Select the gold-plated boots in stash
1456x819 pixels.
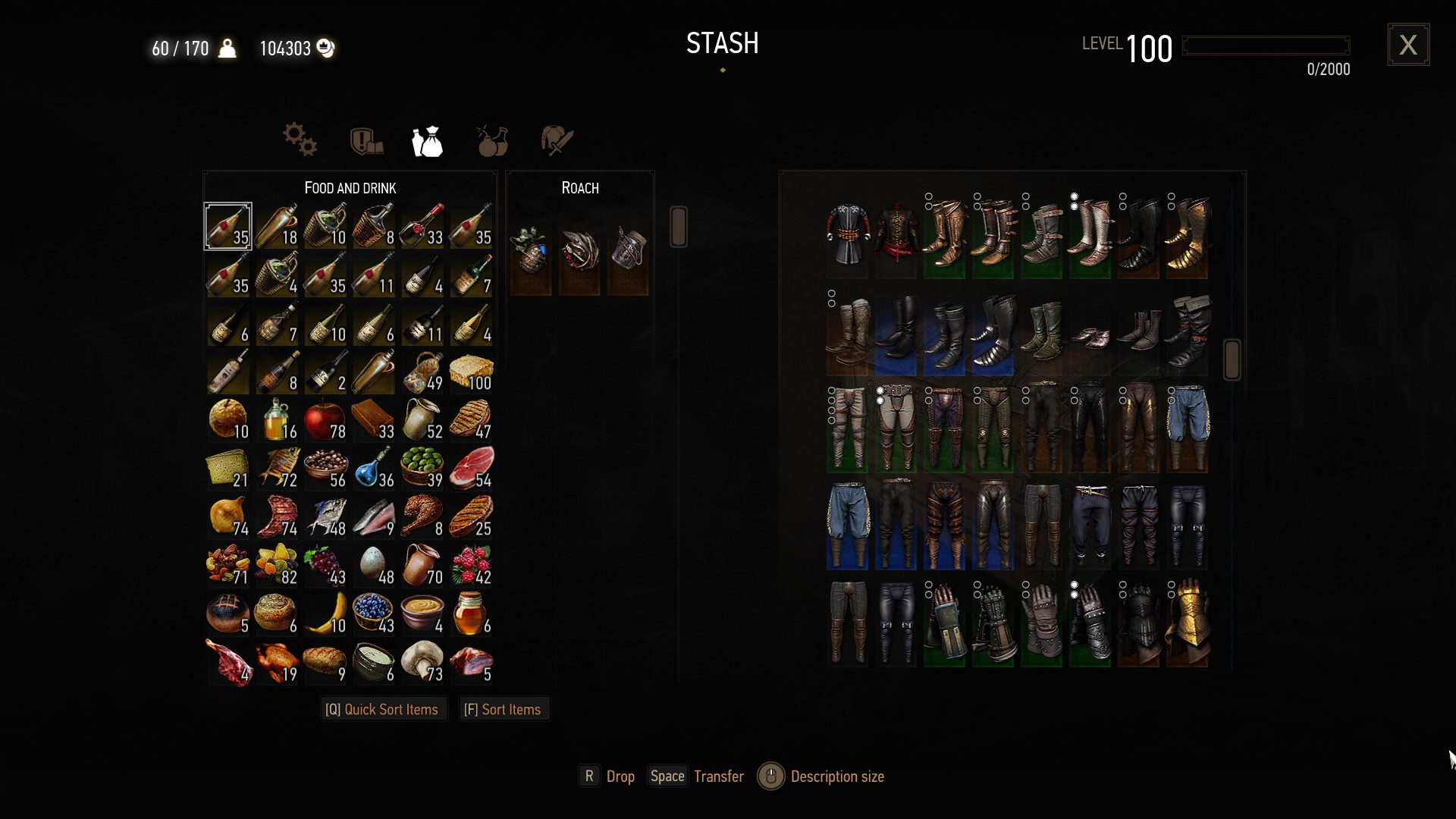pyautogui.click(x=1187, y=235)
